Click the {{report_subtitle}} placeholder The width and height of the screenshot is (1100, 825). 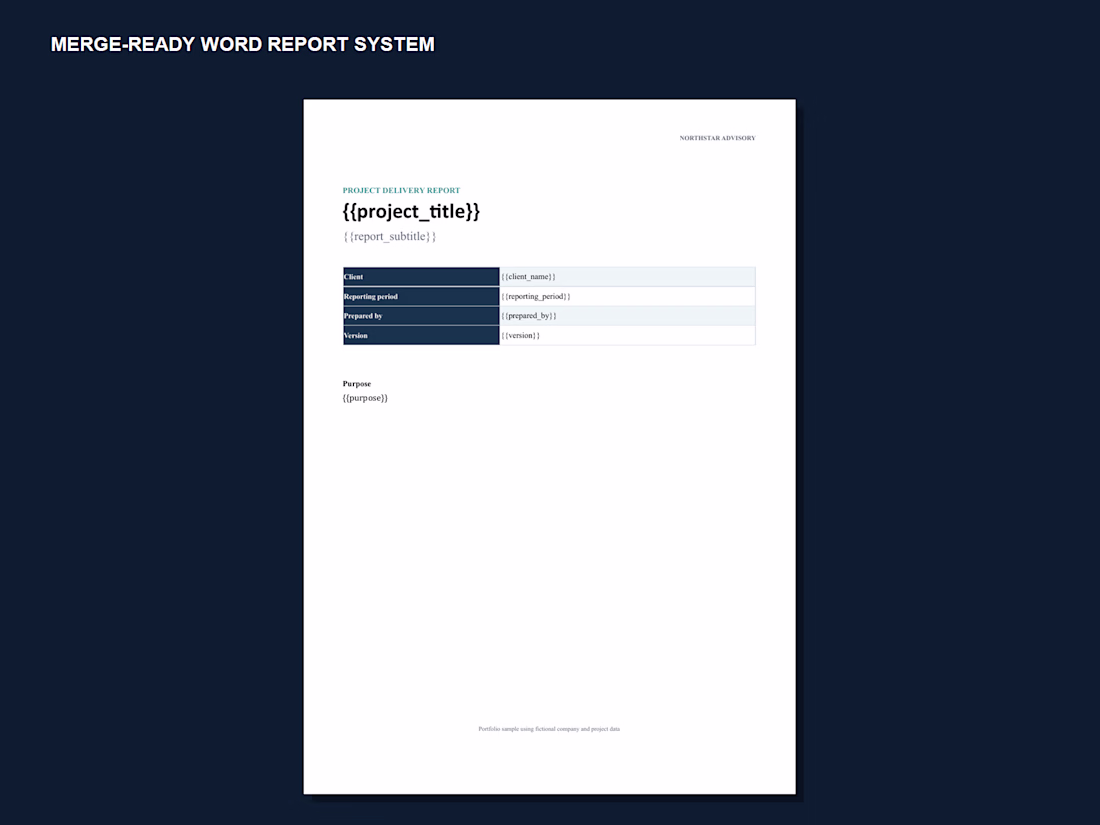[389, 236]
